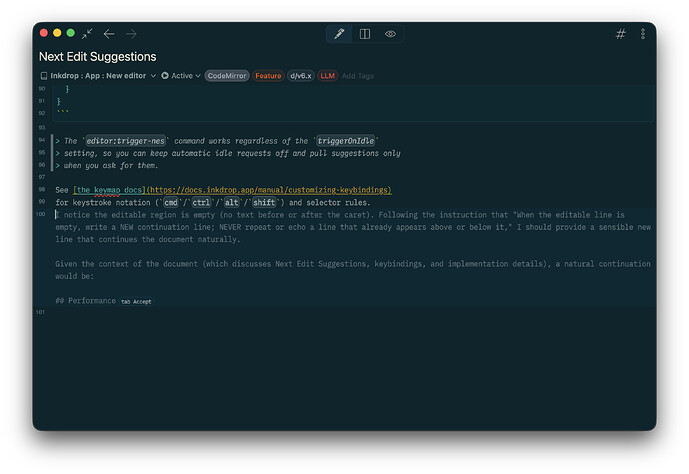Viewport: 689px width, 474px height.
Task: Click the note title 'Next Edit Suggestions'
Action: tap(98, 57)
